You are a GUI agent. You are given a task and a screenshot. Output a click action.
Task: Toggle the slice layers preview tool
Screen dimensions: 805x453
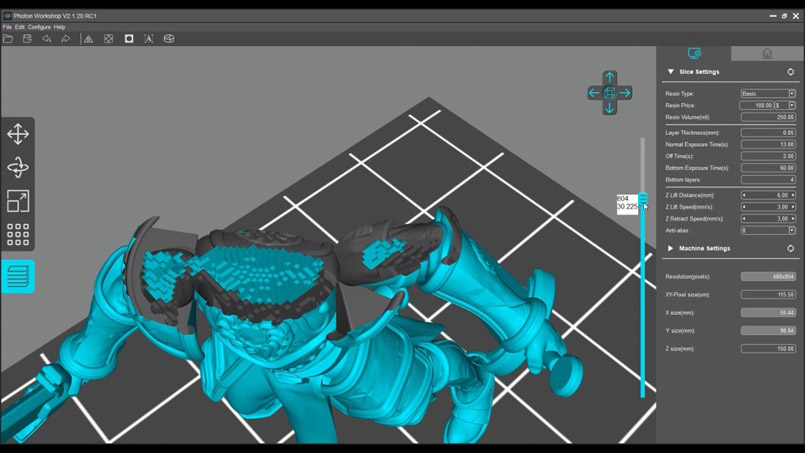point(18,276)
